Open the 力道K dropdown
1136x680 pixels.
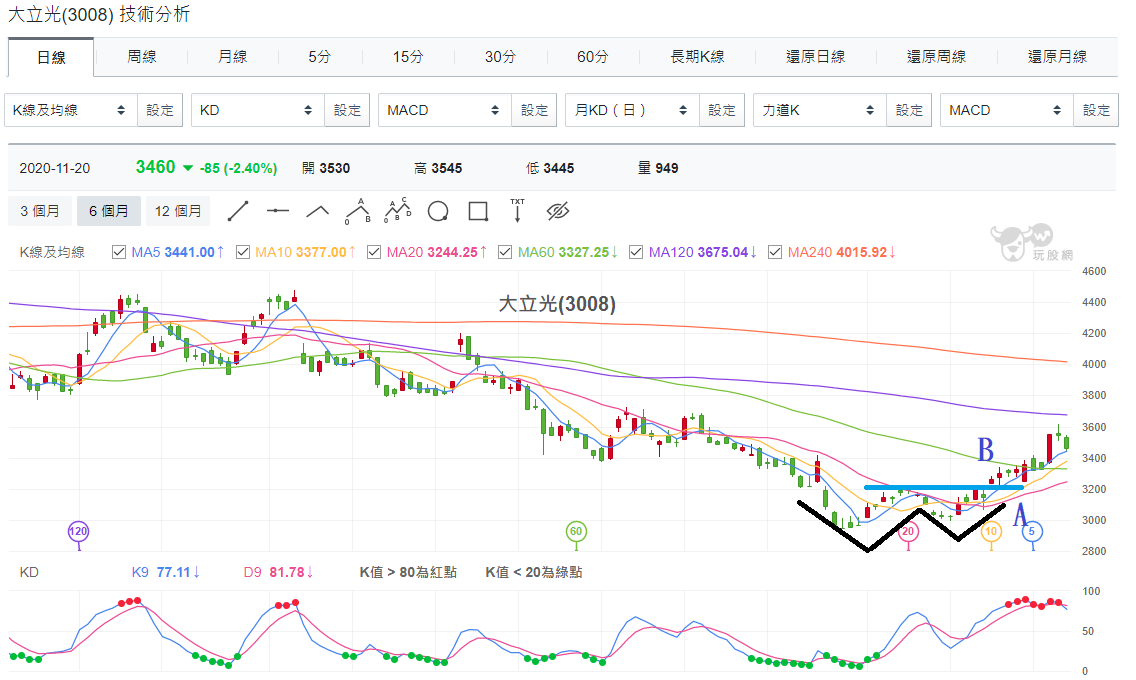[819, 110]
